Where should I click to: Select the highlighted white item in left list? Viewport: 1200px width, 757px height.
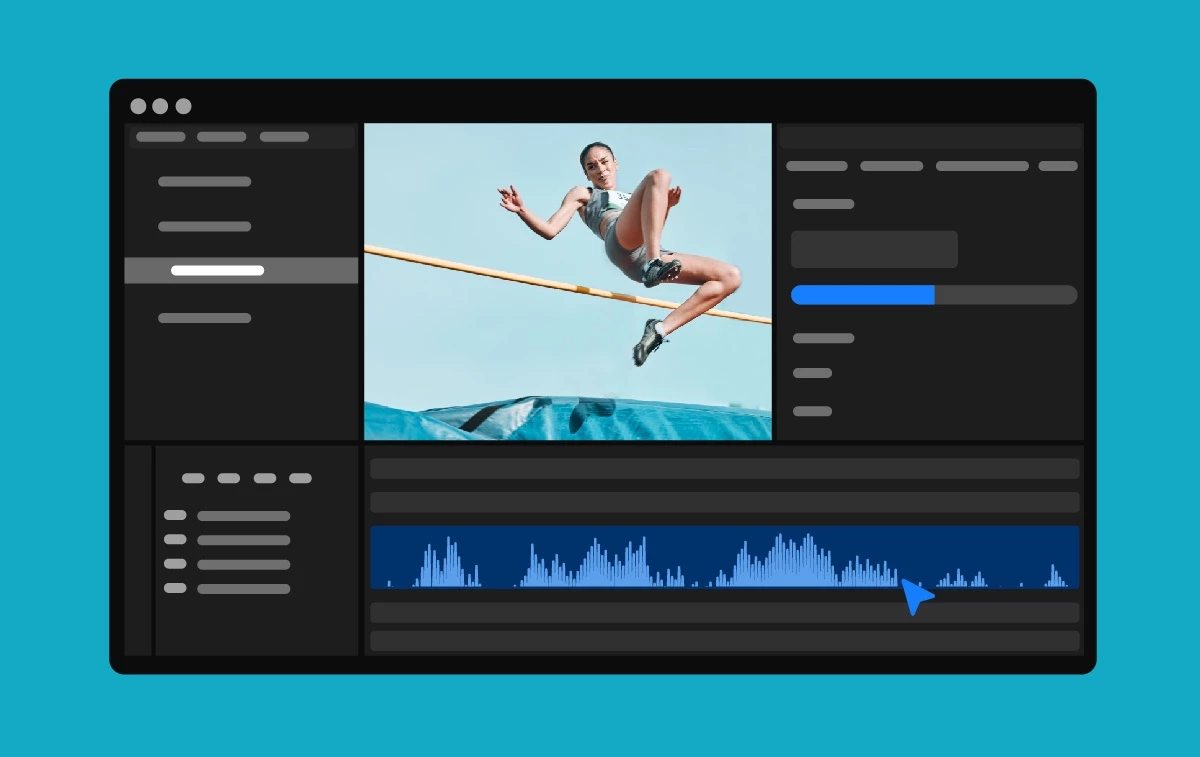217,270
